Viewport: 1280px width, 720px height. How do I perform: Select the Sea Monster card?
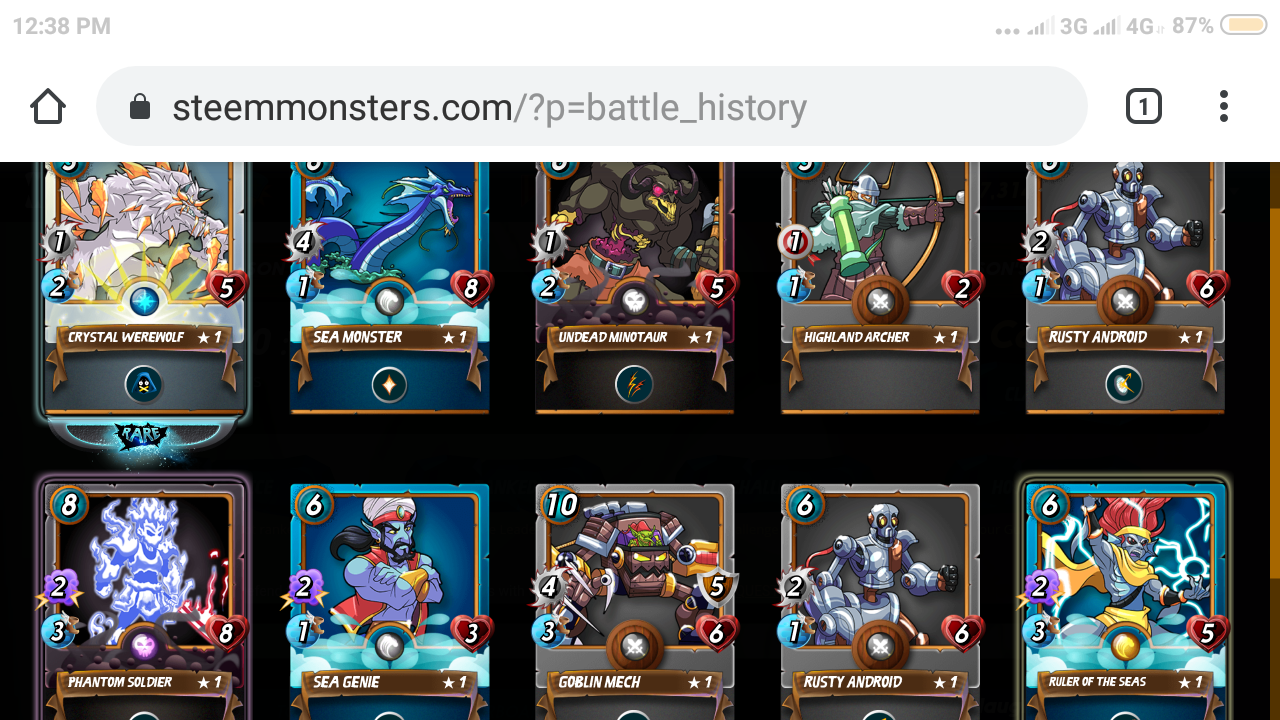click(389, 287)
